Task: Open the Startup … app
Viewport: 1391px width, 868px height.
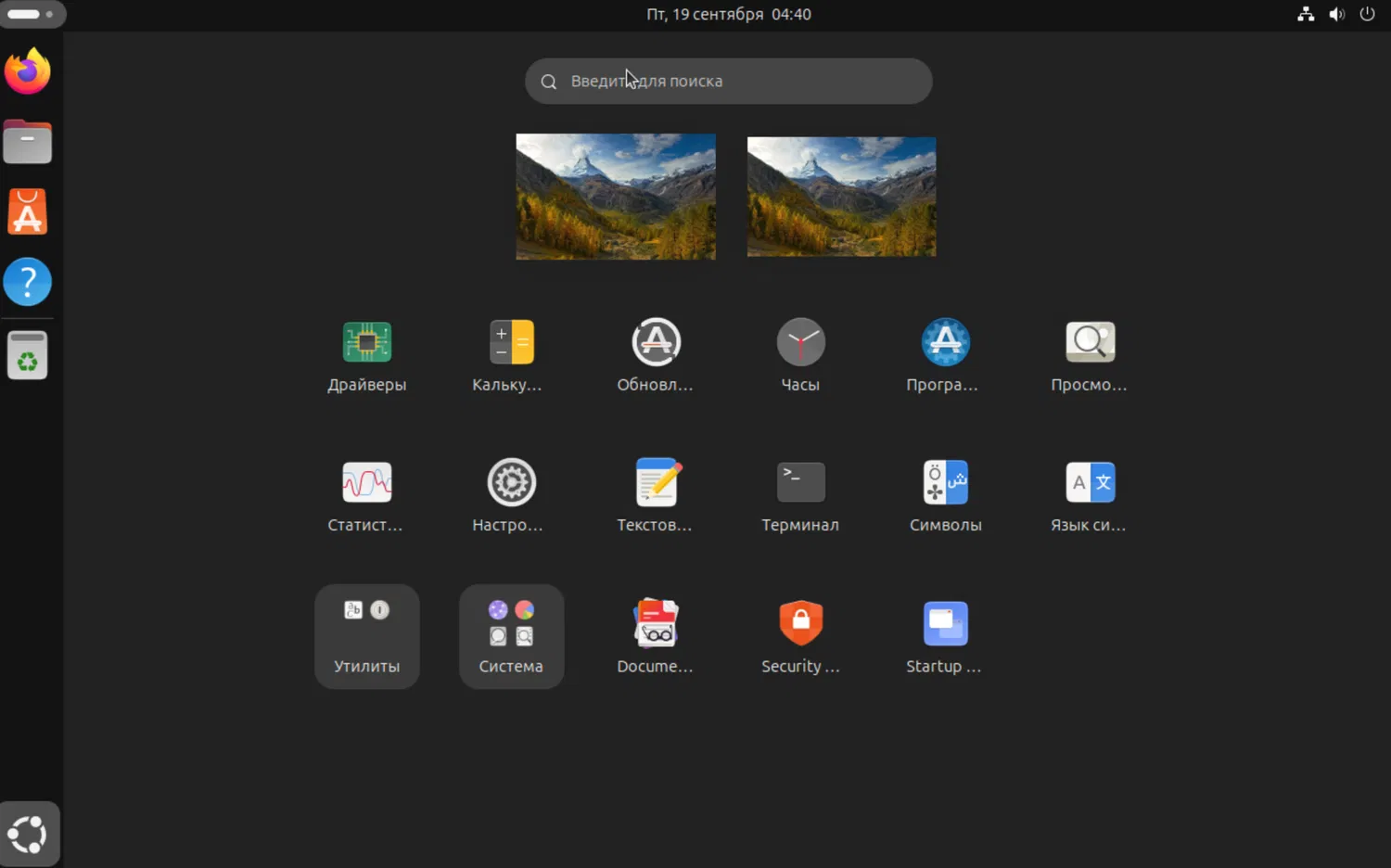Action: [946, 637]
